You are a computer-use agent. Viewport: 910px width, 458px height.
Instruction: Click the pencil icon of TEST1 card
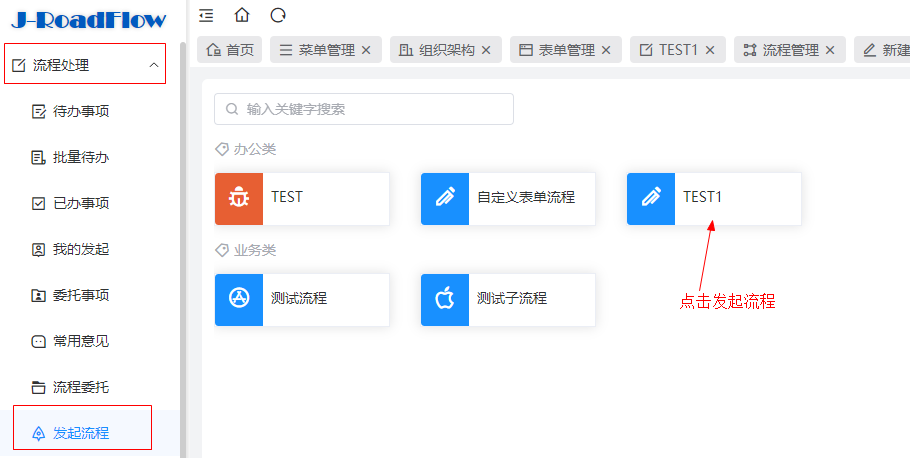pos(651,199)
